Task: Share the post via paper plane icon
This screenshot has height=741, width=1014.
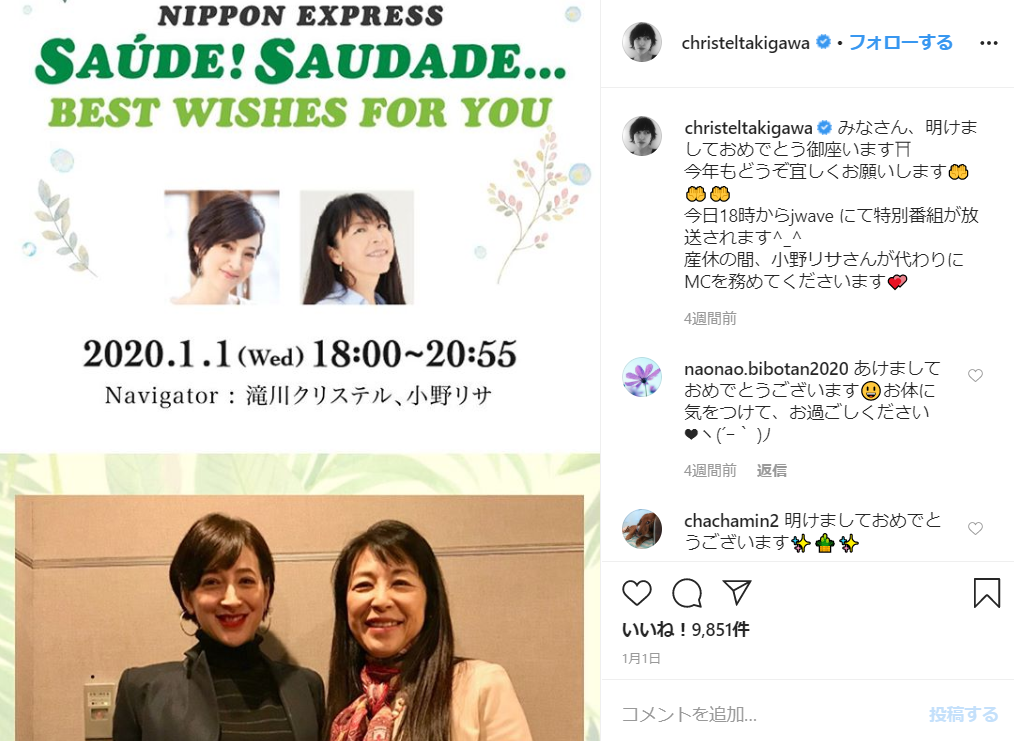Action: [737, 592]
